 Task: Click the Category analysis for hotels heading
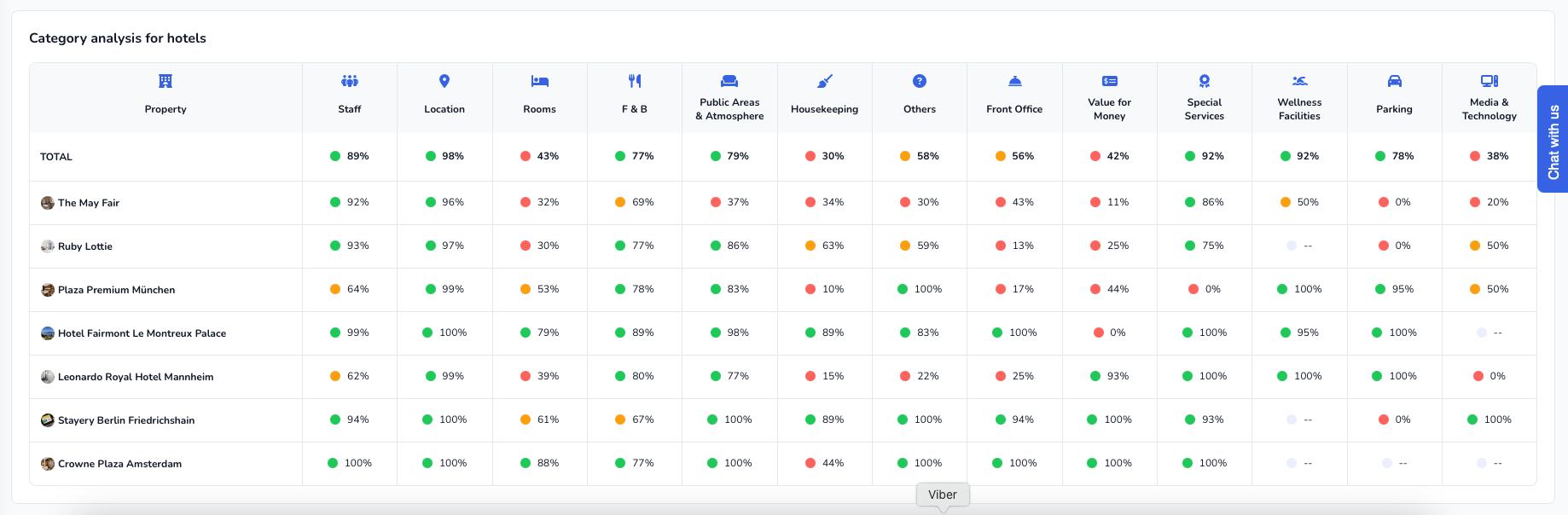[x=118, y=38]
